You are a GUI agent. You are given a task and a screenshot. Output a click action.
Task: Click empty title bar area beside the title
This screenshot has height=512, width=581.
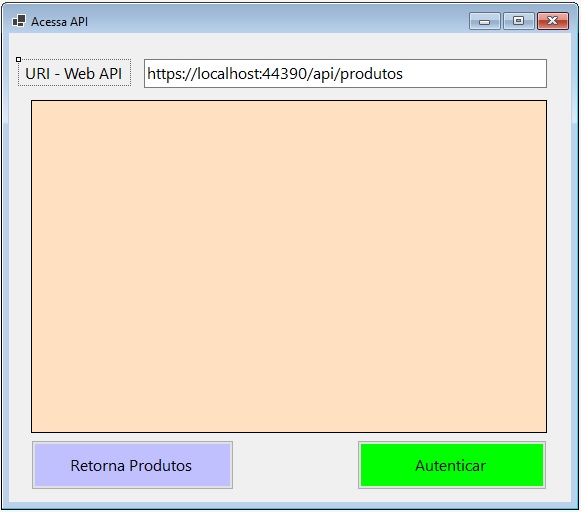tap(278, 21)
